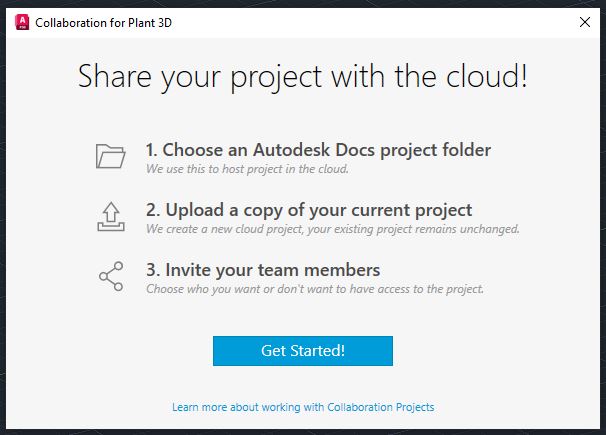Click the open folder icon for step one
Screen dimensions: 606x435
pos(110,157)
